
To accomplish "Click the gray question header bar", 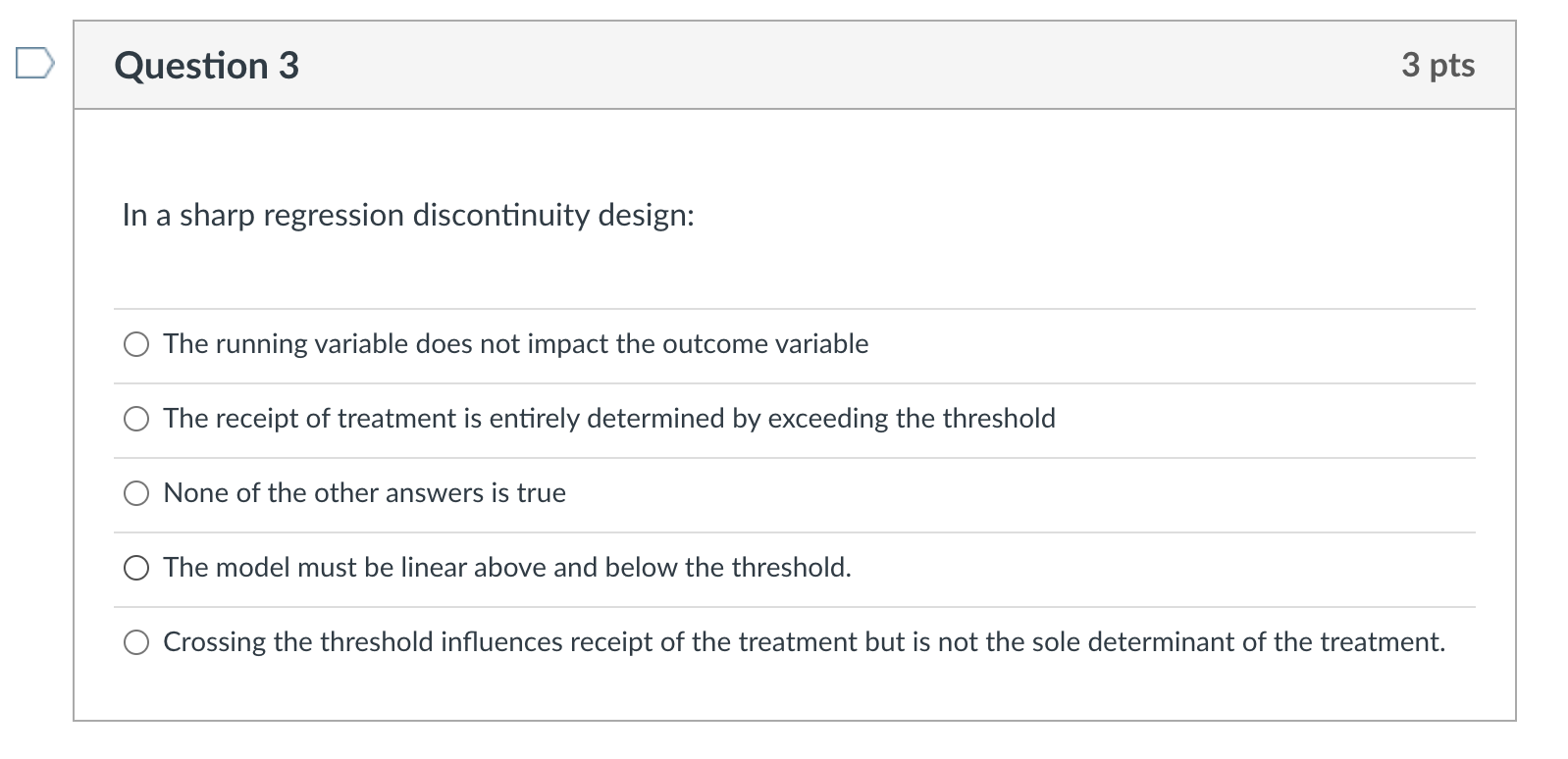I will (795, 65).
